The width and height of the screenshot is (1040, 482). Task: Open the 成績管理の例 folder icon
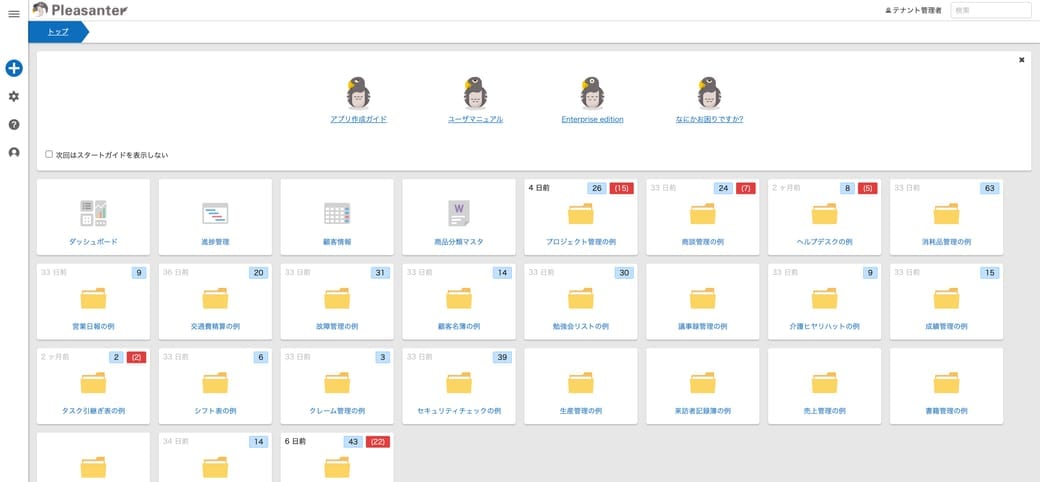[x=946, y=298]
